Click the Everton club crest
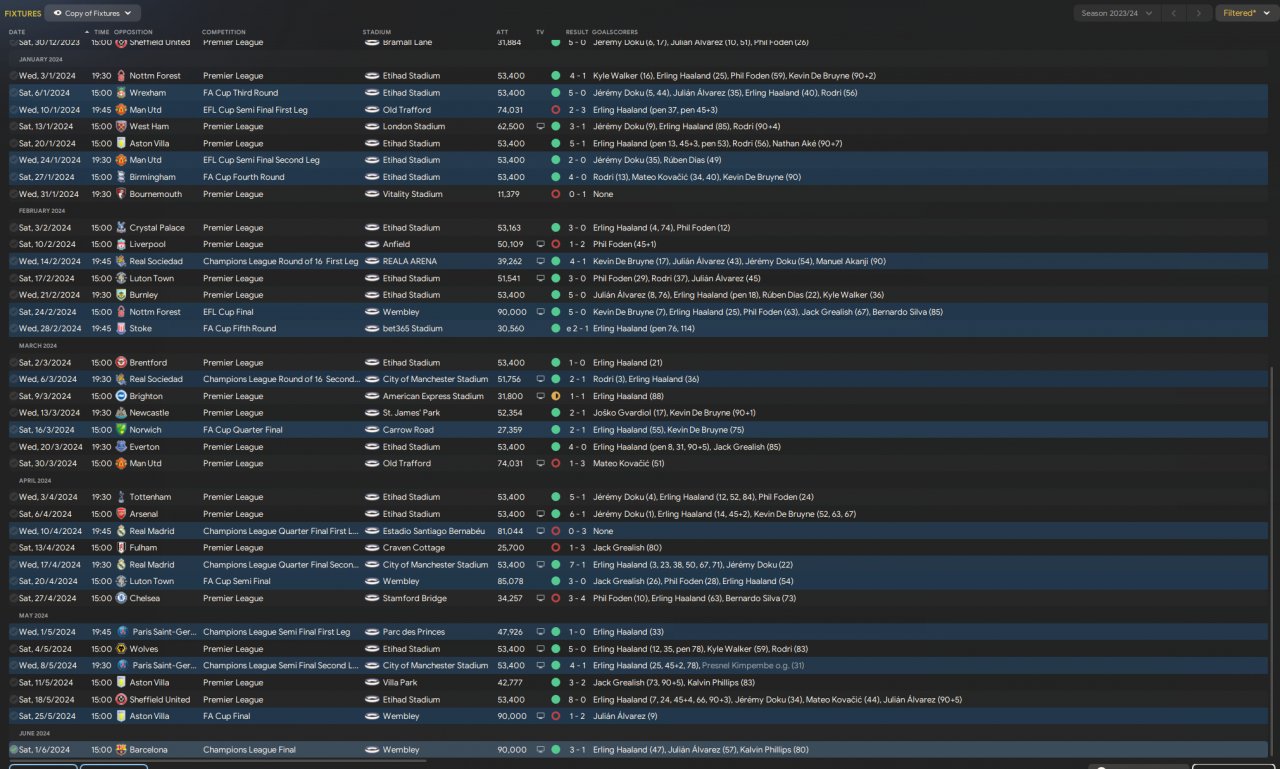This screenshot has height=769, width=1280. [x=121, y=447]
